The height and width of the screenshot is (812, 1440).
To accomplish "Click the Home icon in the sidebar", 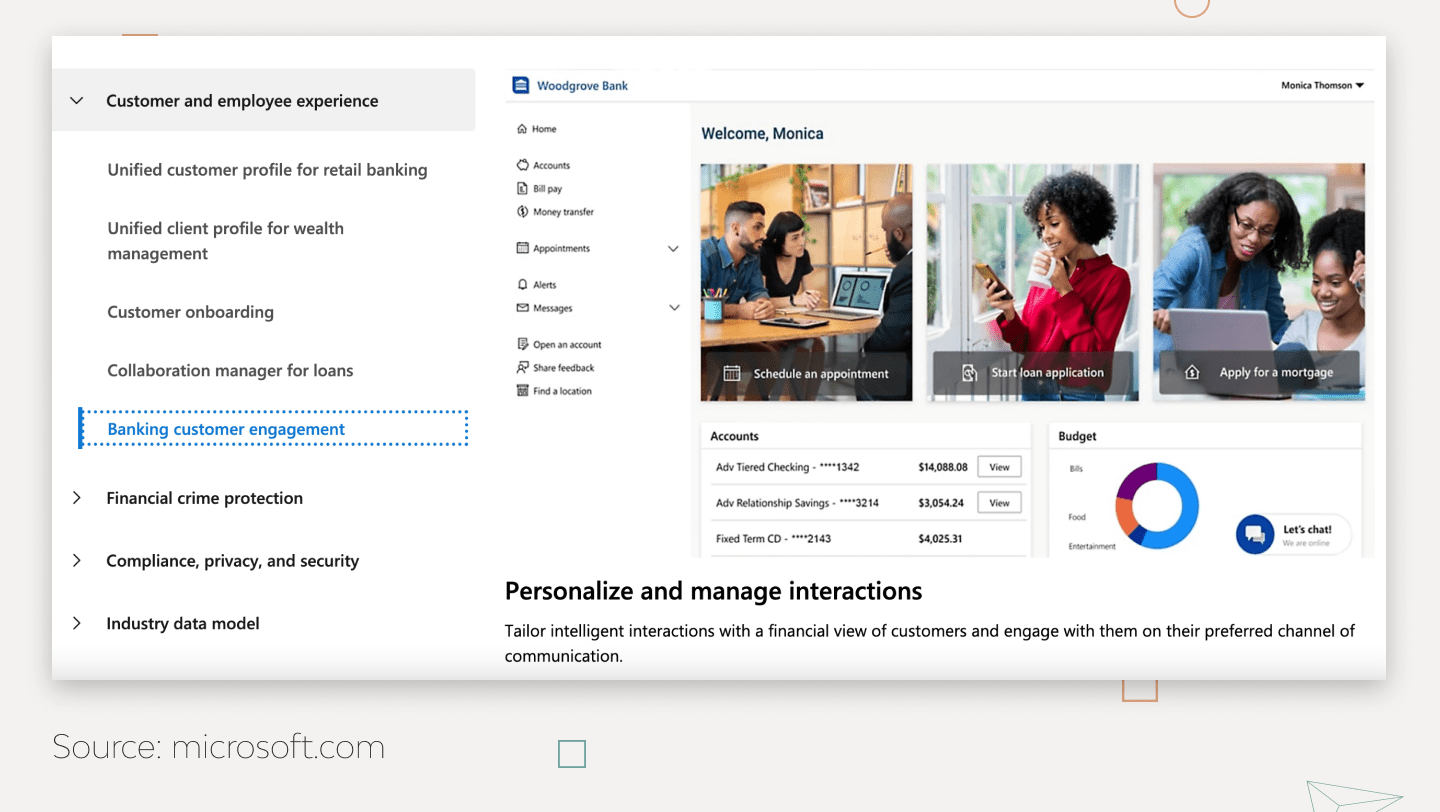I will (522, 129).
